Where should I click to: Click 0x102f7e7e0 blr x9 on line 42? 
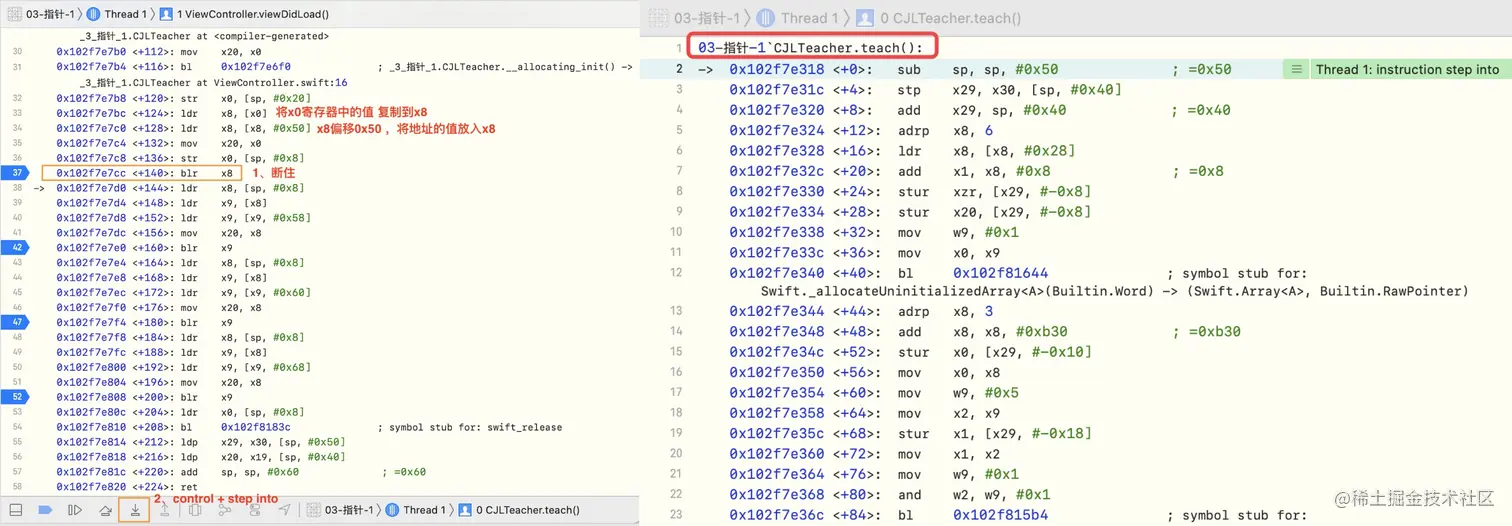coord(144,247)
